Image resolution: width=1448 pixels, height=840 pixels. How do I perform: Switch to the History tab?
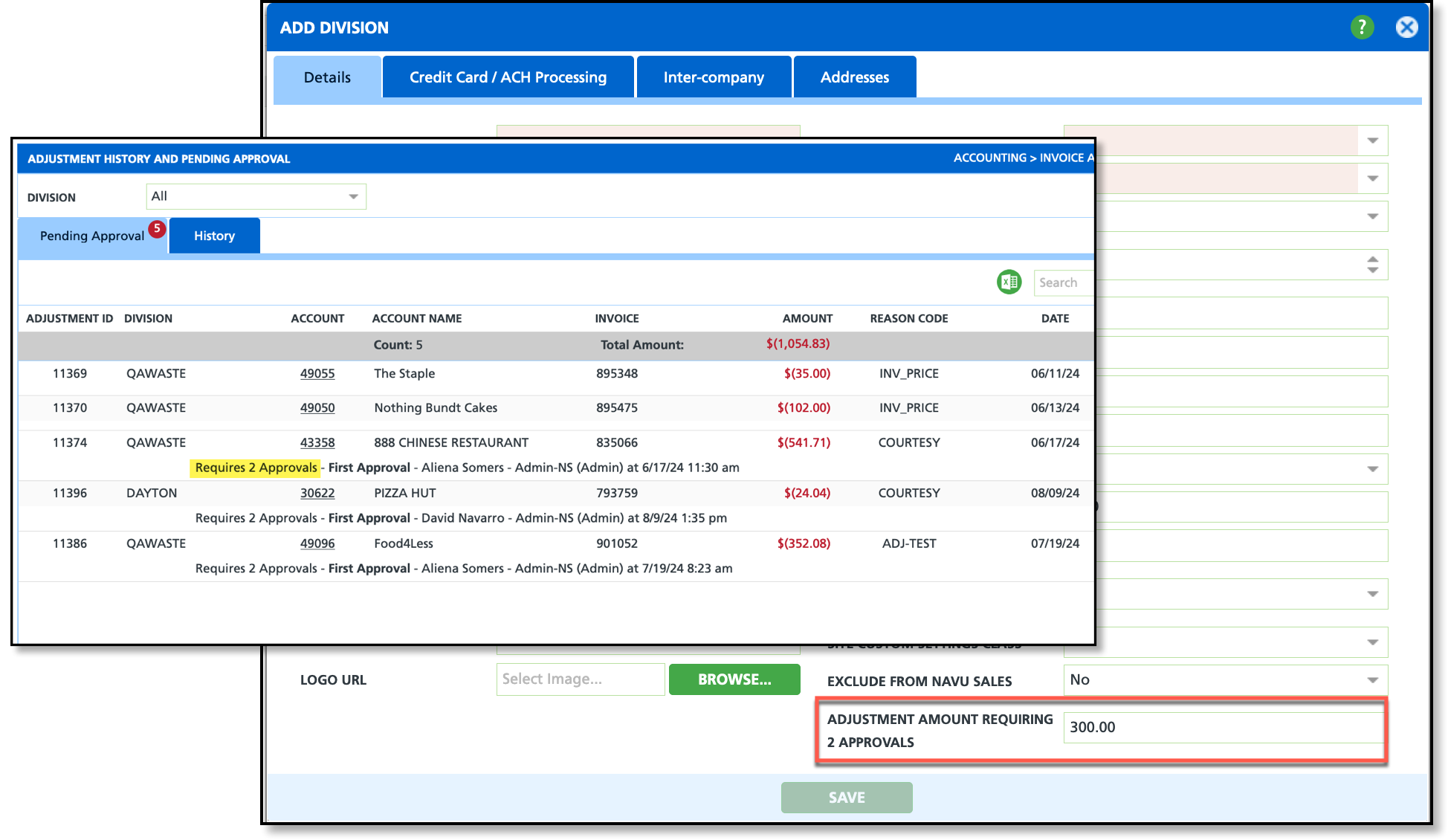pos(214,236)
